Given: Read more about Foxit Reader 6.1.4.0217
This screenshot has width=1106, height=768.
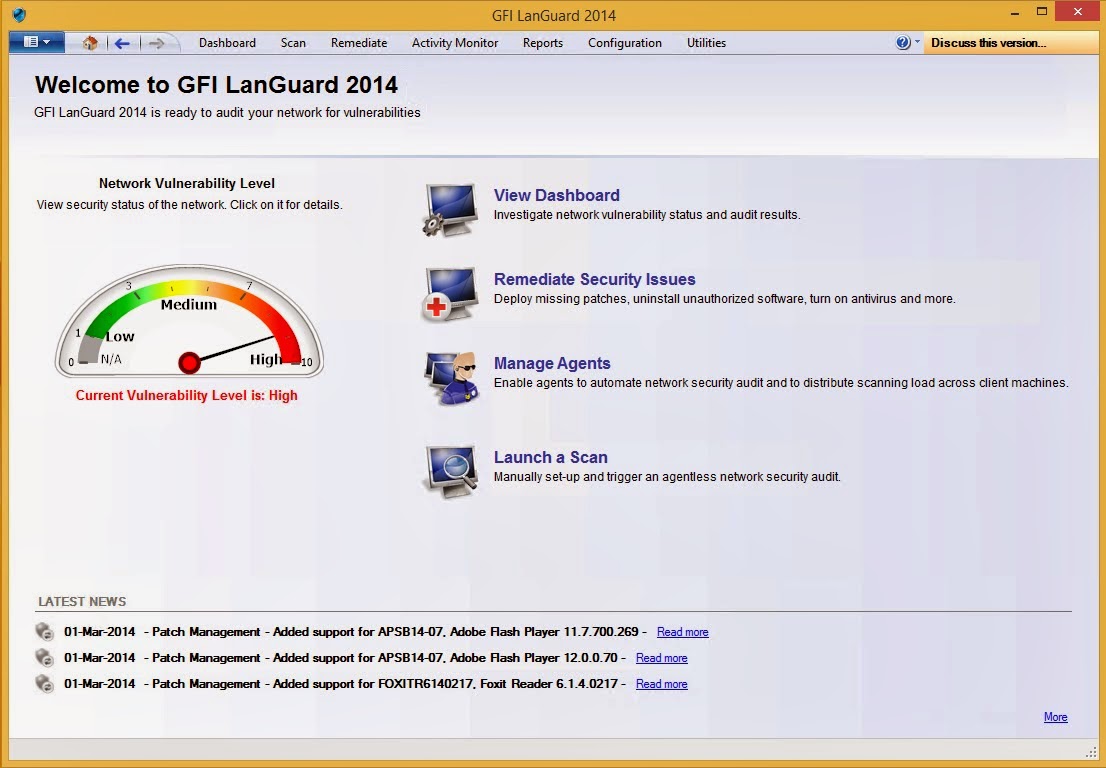Looking at the screenshot, I should [662, 684].
